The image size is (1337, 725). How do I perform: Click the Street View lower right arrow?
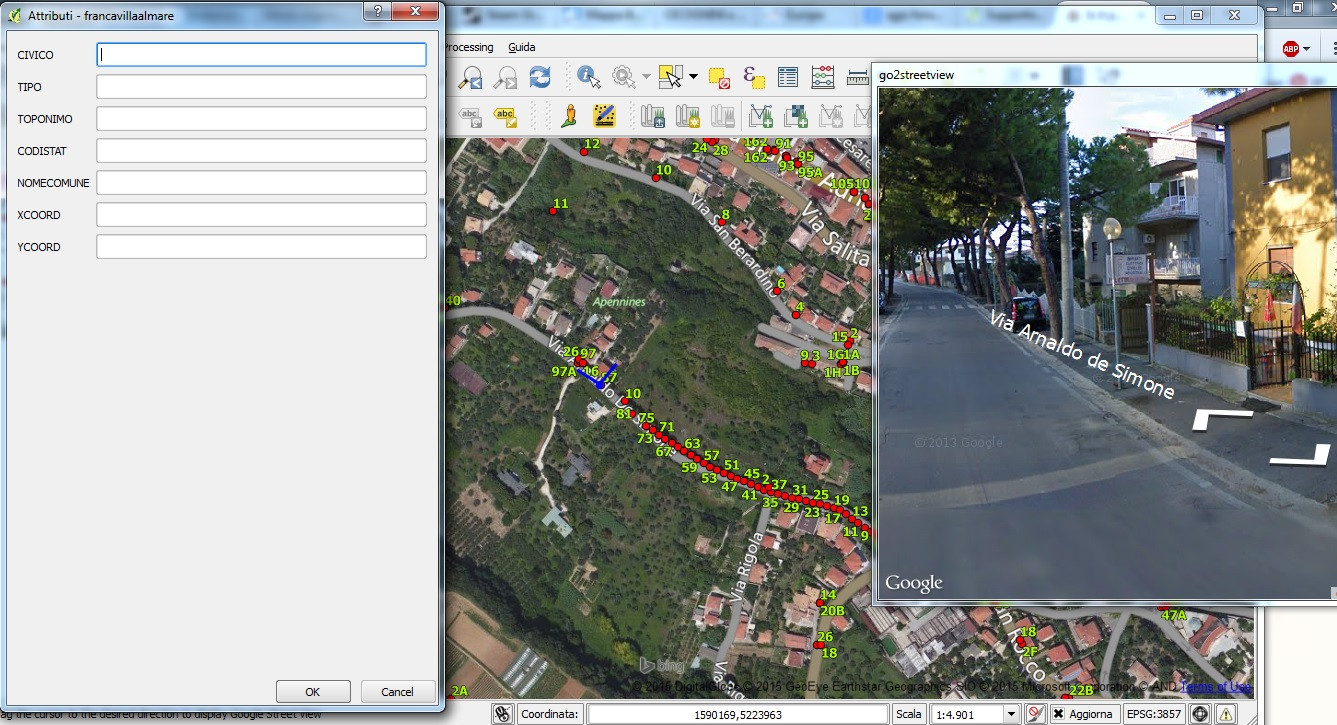tap(1302, 455)
